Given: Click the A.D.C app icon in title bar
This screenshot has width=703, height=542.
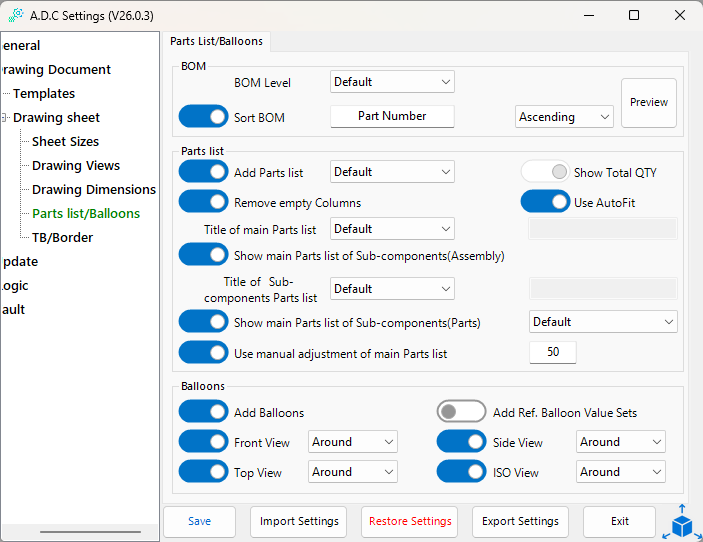Looking at the screenshot, I should point(15,16).
